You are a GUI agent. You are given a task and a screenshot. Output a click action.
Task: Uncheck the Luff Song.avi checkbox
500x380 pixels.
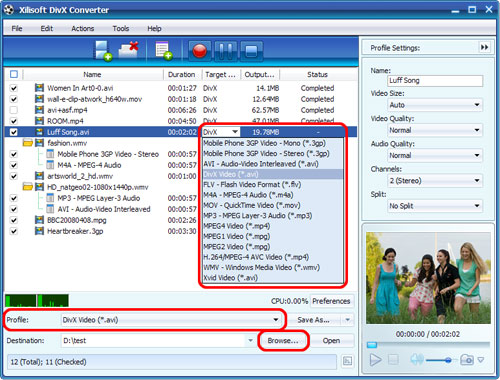click(13, 132)
